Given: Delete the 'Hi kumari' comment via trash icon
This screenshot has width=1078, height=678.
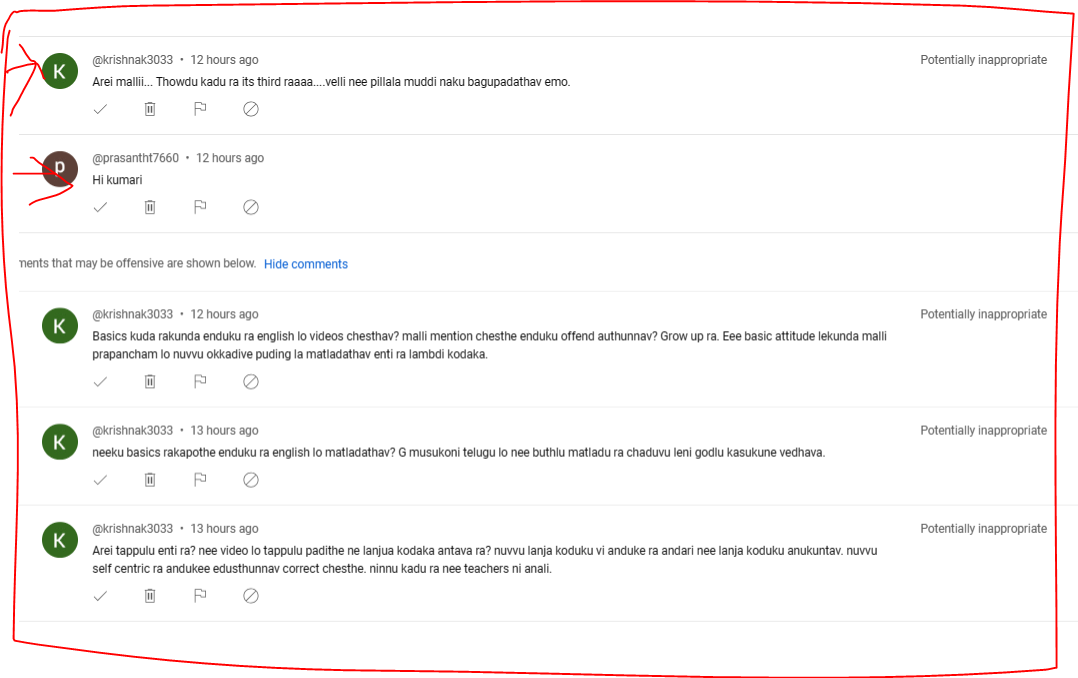Looking at the screenshot, I should 150,207.
